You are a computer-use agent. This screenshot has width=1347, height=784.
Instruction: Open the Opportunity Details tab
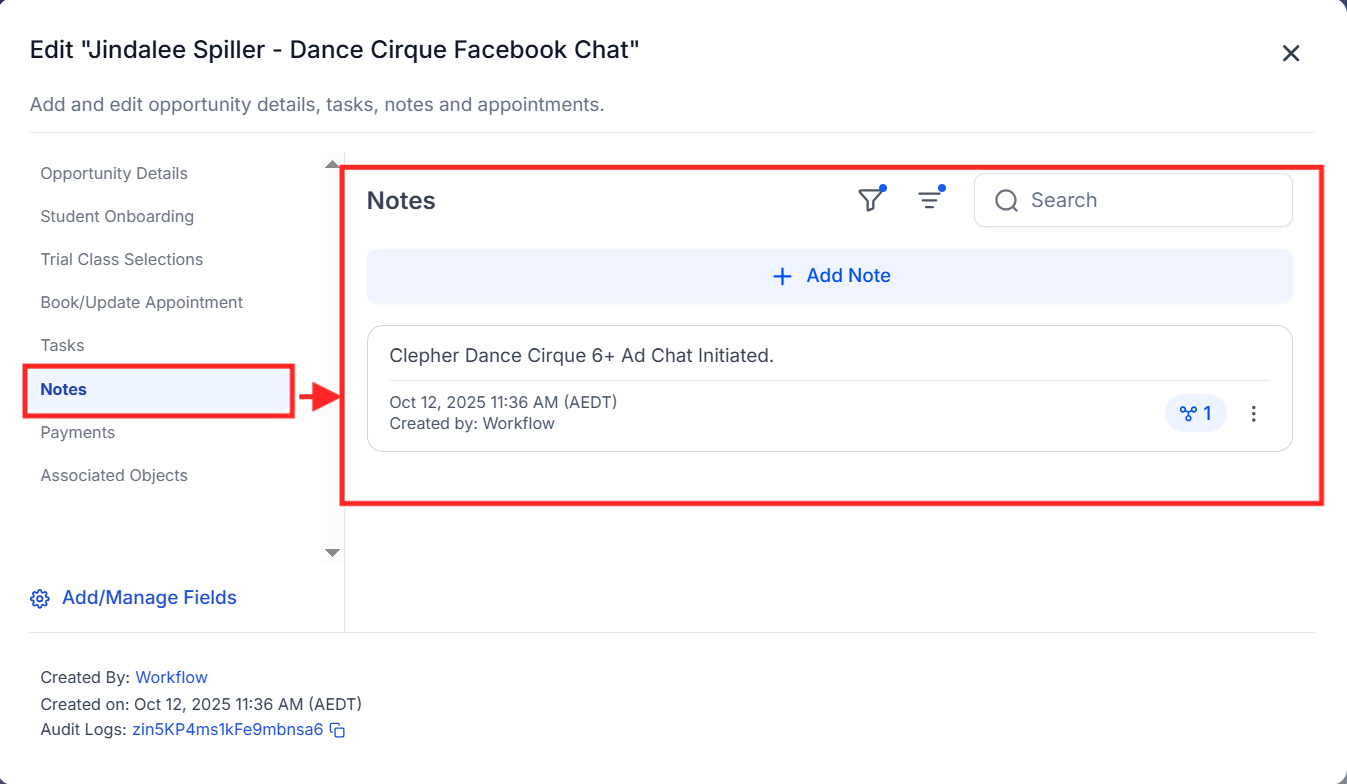114,173
